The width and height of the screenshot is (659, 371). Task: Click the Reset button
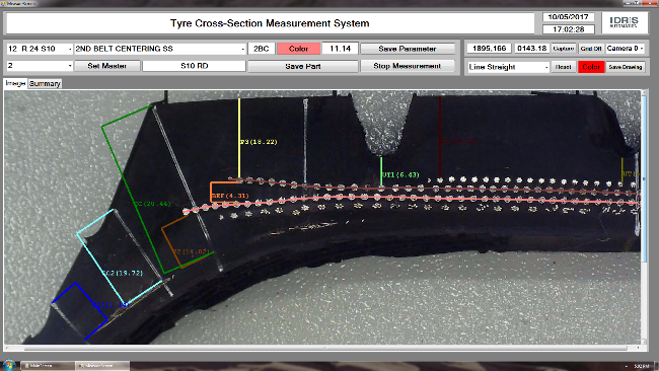coord(563,67)
